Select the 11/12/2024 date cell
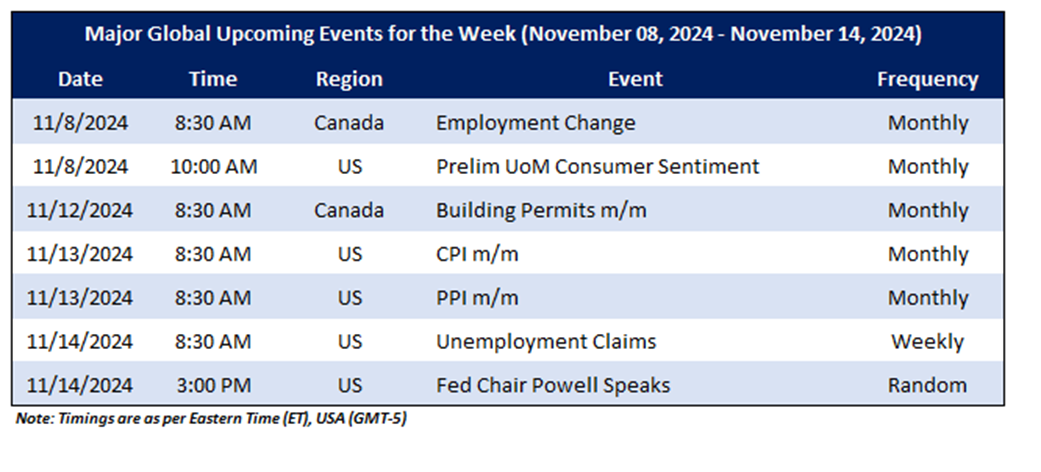1041x472 pixels. pos(80,211)
